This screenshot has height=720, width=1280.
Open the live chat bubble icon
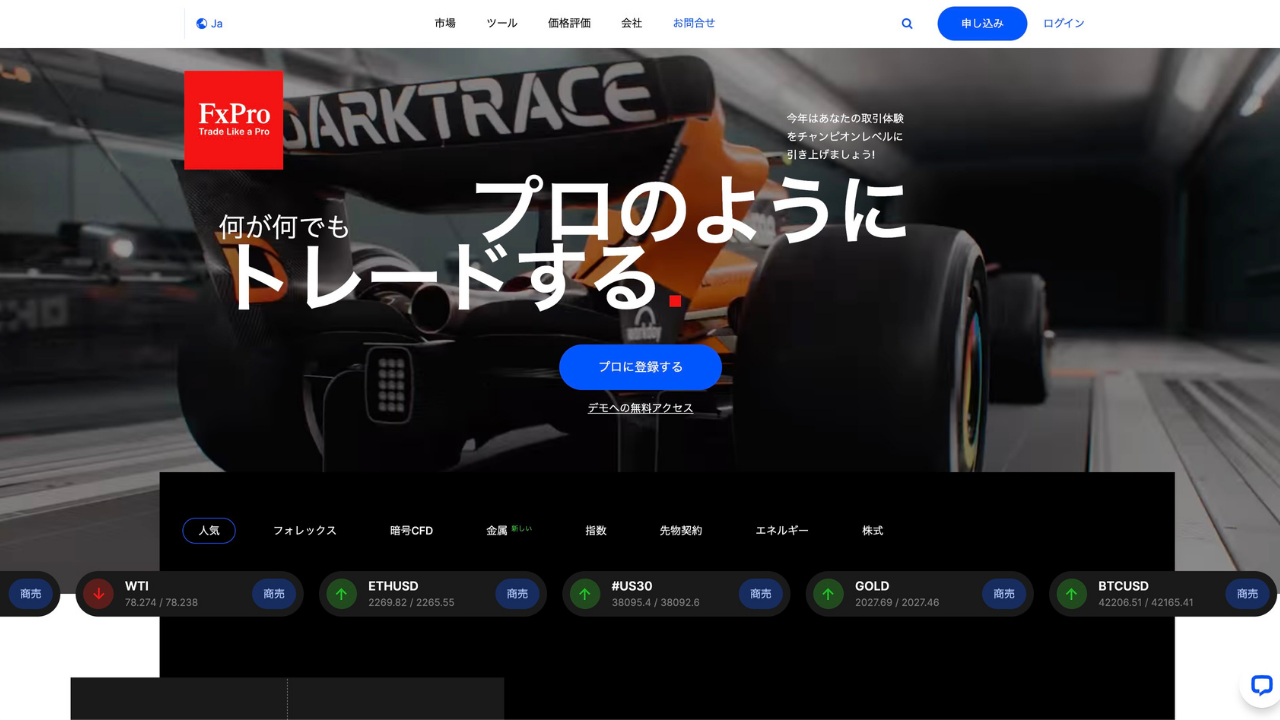pyautogui.click(x=1261, y=685)
